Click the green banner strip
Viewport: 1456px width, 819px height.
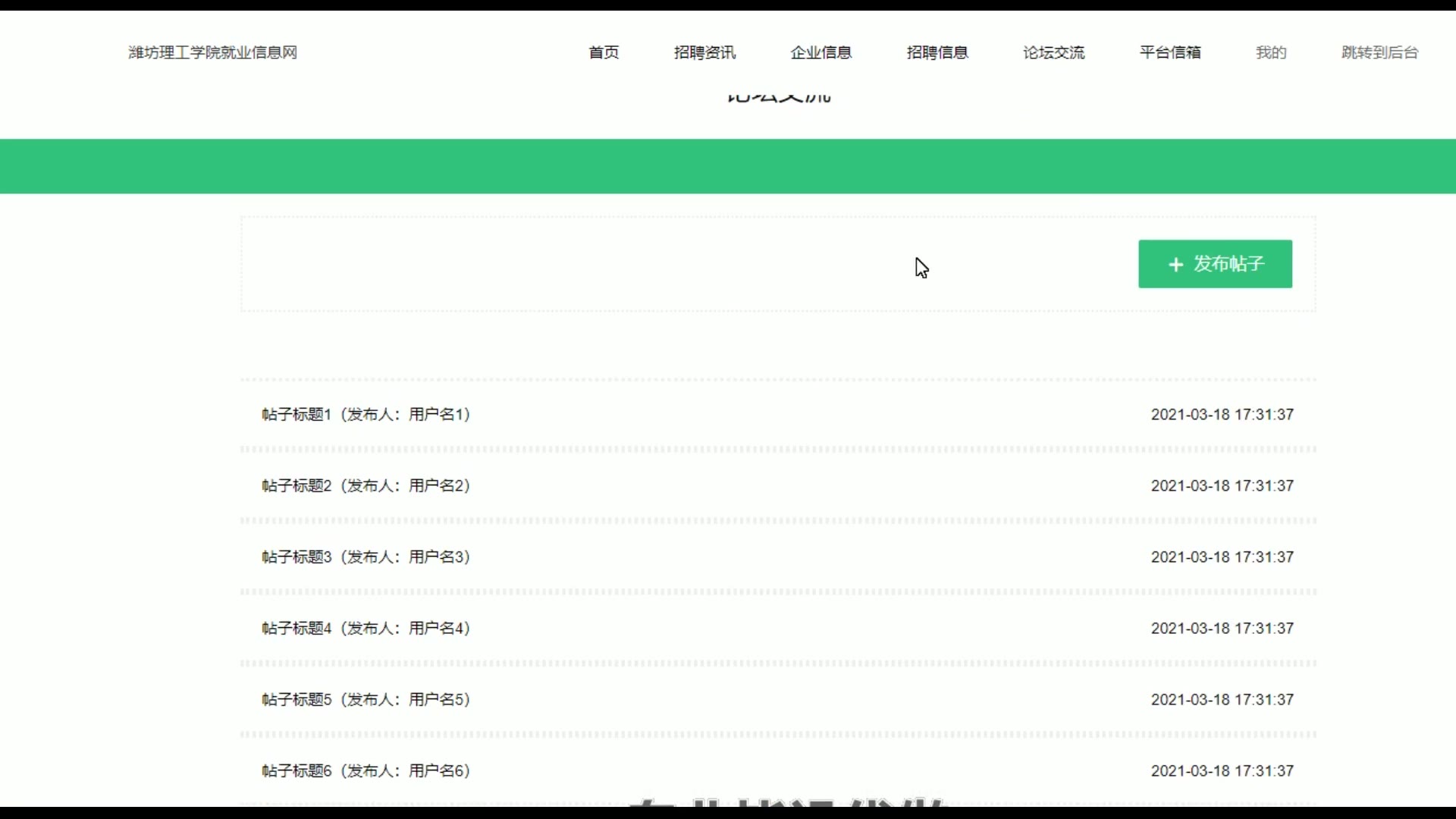pyautogui.click(x=728, y=166)
